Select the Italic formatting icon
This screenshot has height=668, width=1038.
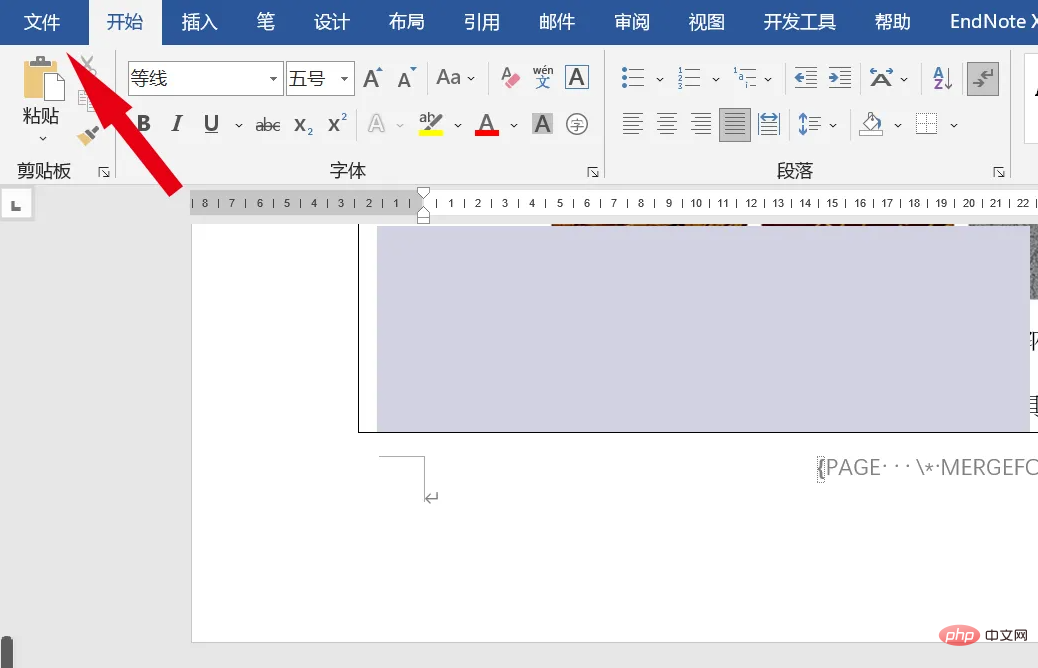pyautogui.click(x=177, y=123)
